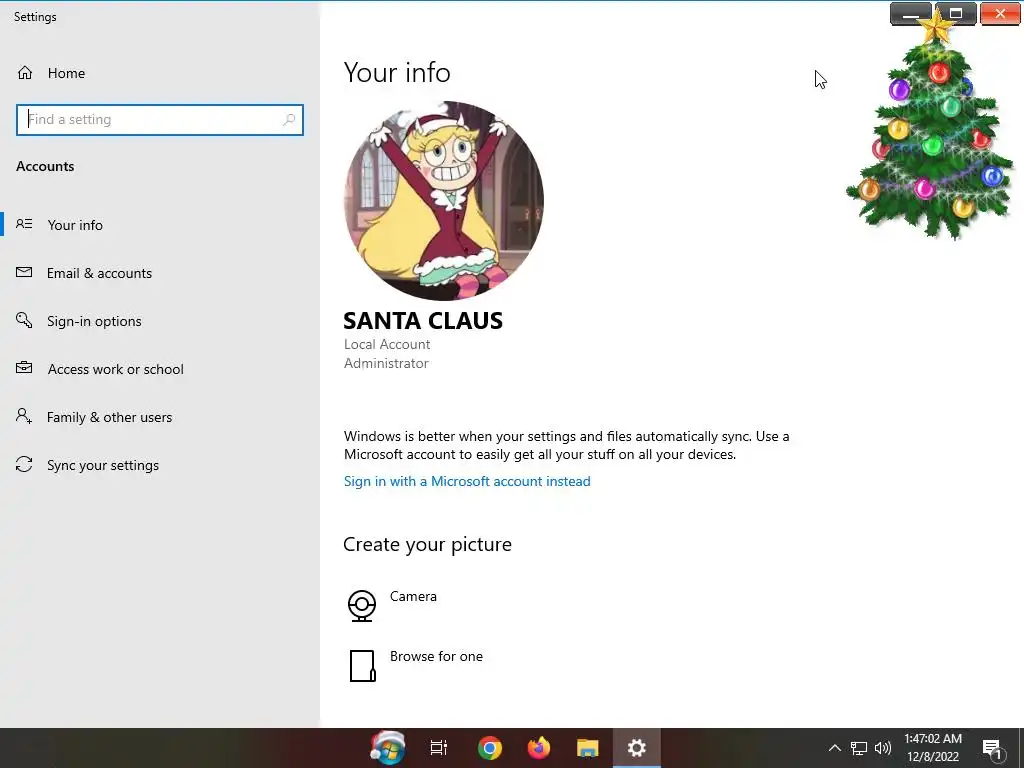
Task: Click the round profile picture
Action: (x=444, y=200)
